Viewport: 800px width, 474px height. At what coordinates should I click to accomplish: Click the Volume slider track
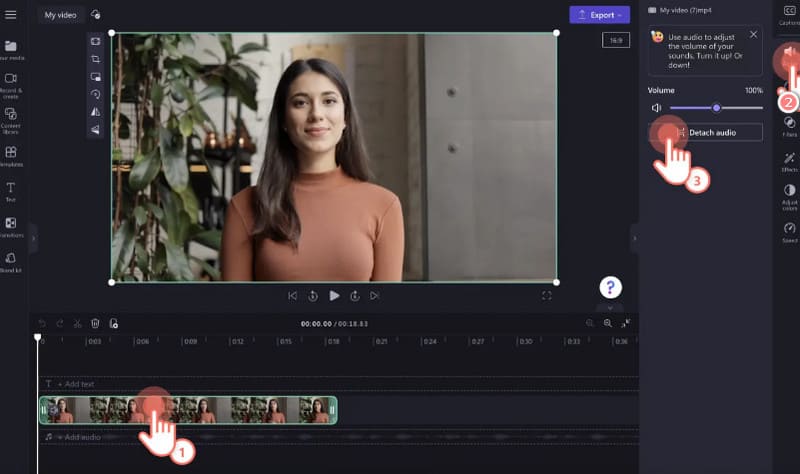716,108
